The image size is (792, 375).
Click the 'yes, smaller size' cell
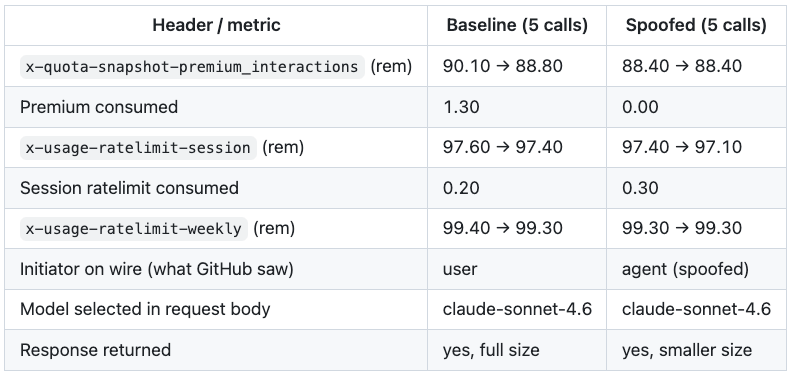(x=687, y=350)
